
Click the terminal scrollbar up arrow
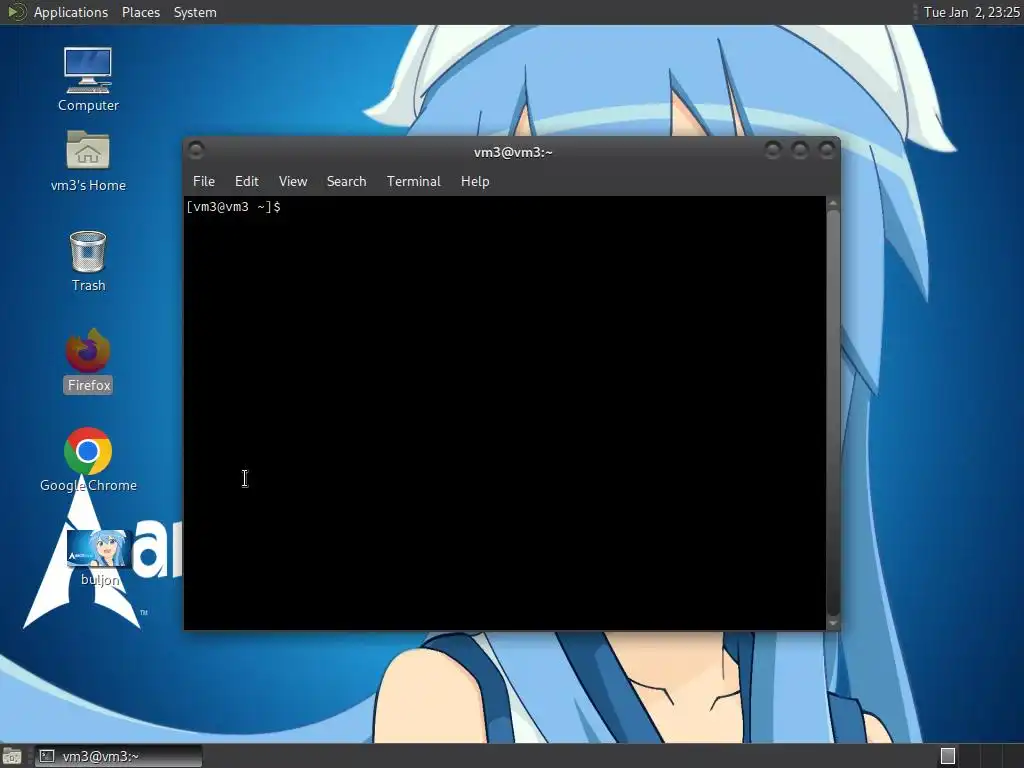point(833,203)
